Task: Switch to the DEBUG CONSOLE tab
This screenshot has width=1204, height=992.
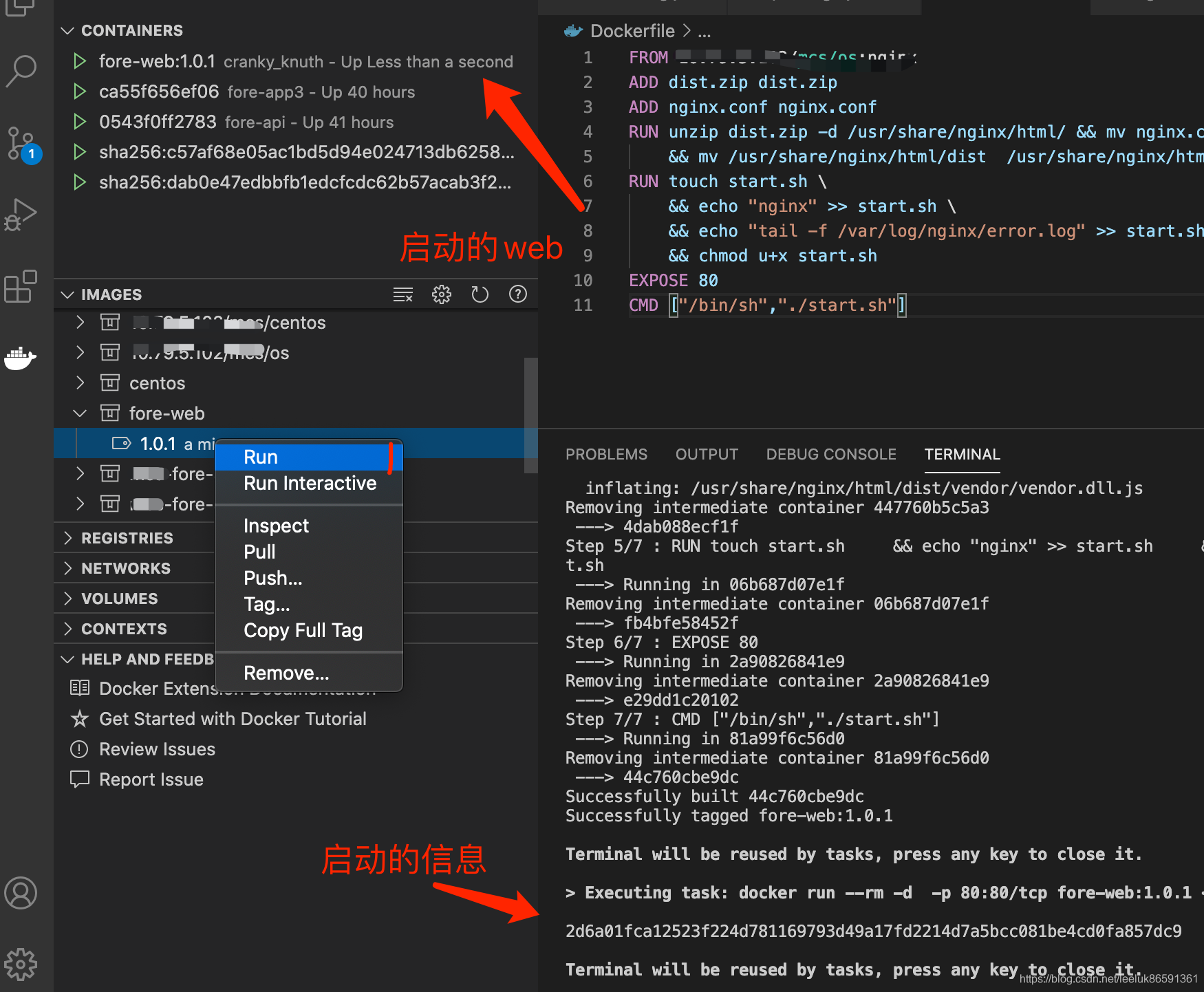Action: (831, 454)
